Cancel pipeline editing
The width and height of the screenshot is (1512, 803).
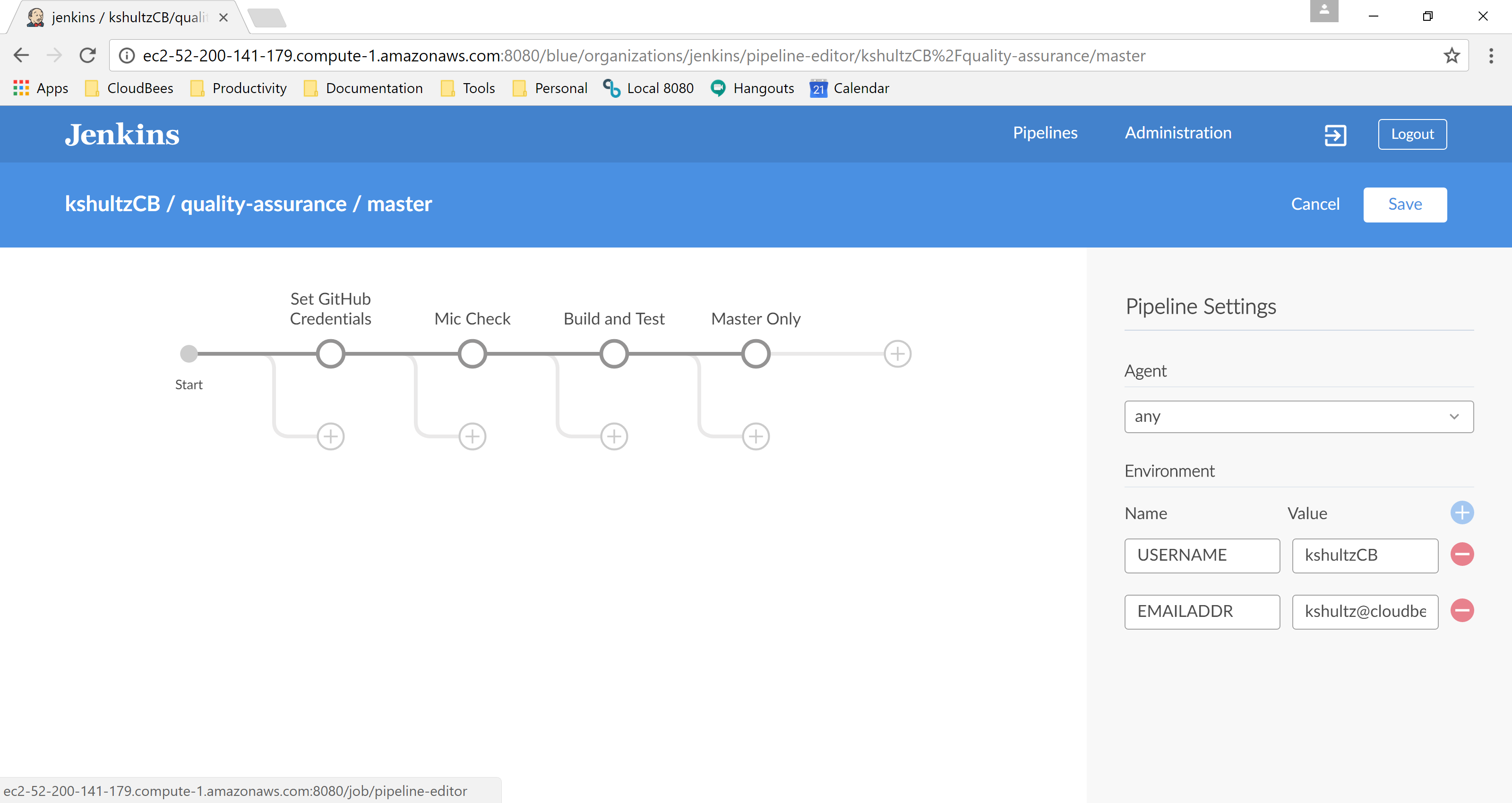[1315, 204]
